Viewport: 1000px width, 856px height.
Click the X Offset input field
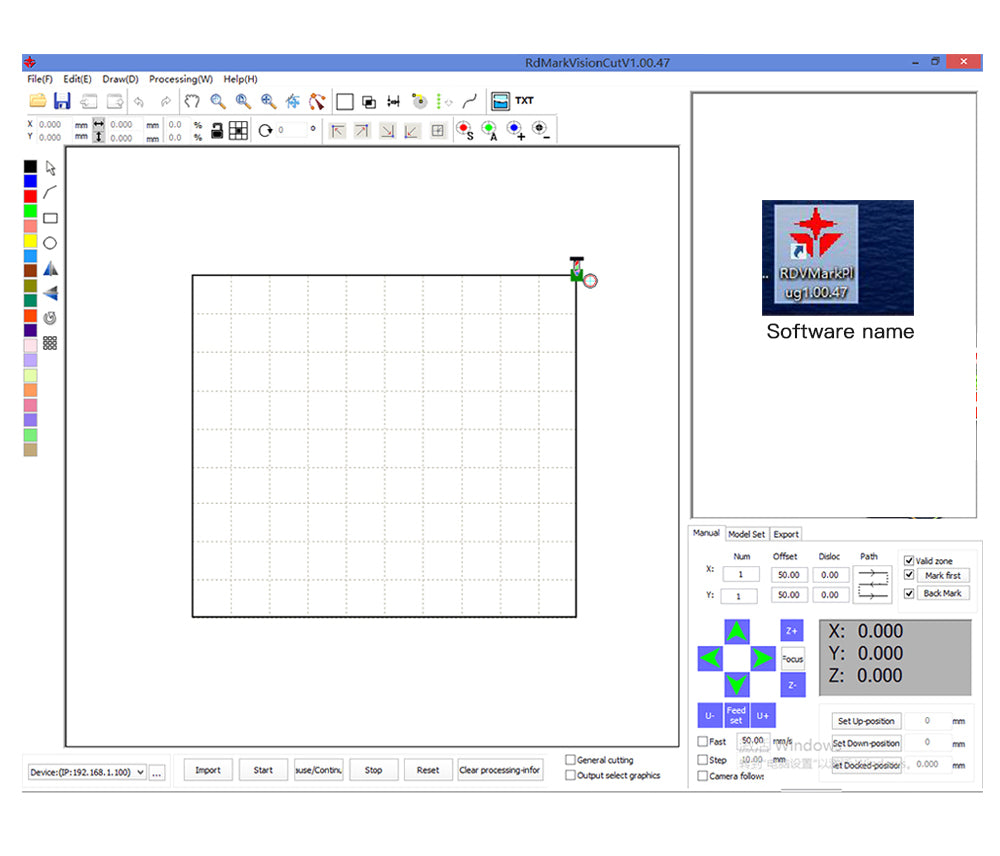click(x=788, y=575)
